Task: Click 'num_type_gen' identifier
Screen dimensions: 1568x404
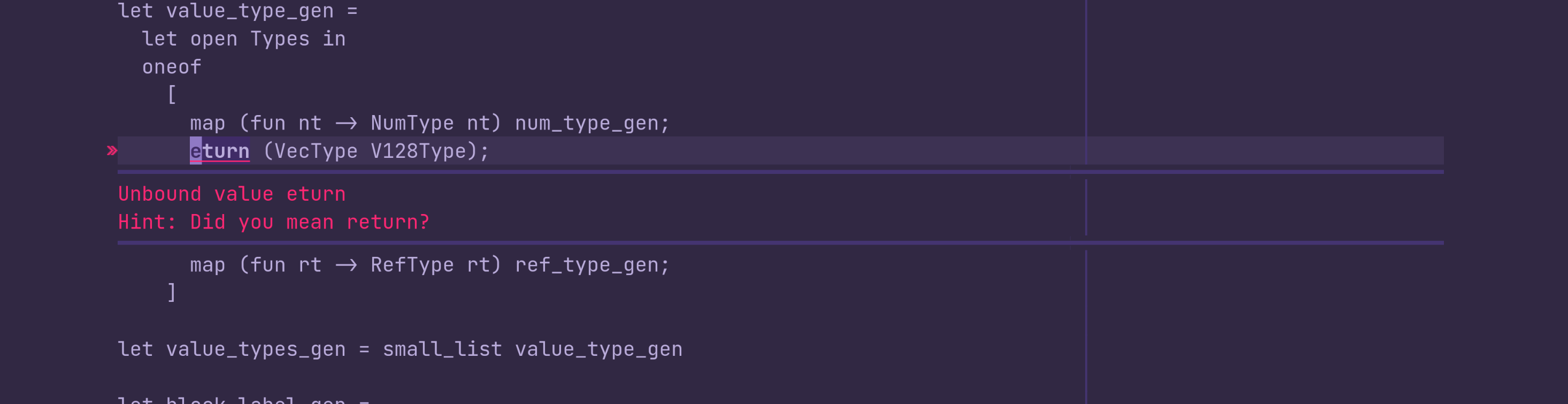Action: 587,123
